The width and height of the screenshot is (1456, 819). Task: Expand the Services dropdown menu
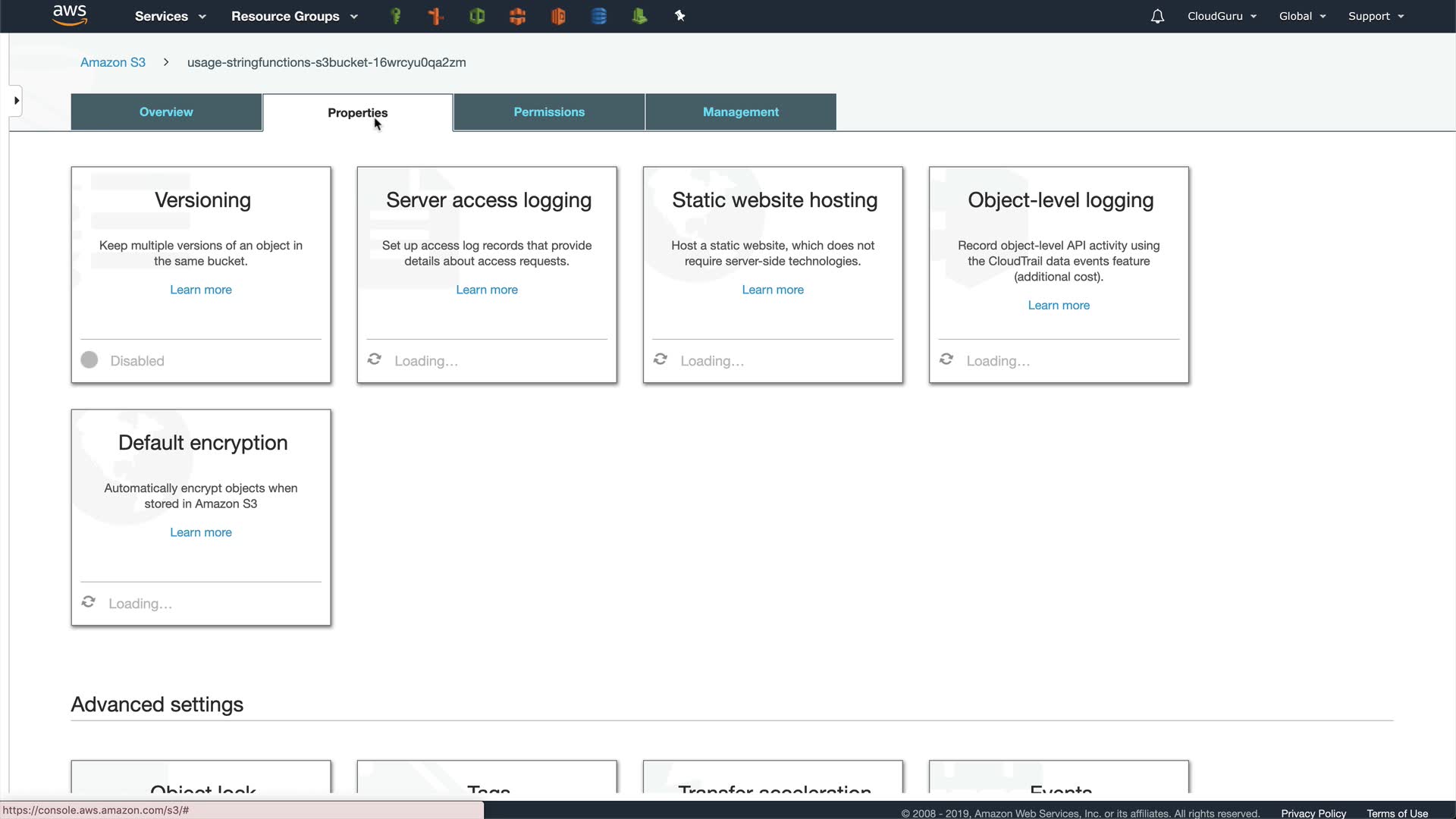[170, 16]
